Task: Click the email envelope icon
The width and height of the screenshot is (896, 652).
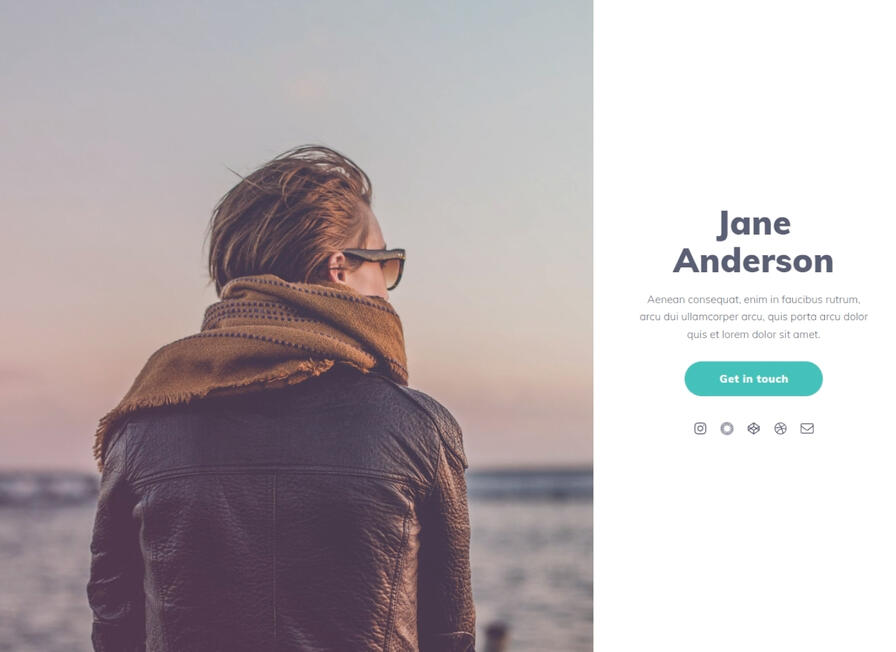Action: (x=807, y=429)
